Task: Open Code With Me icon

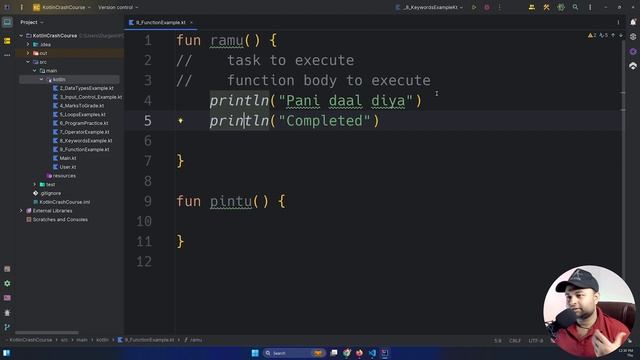Action: [532, 7]
